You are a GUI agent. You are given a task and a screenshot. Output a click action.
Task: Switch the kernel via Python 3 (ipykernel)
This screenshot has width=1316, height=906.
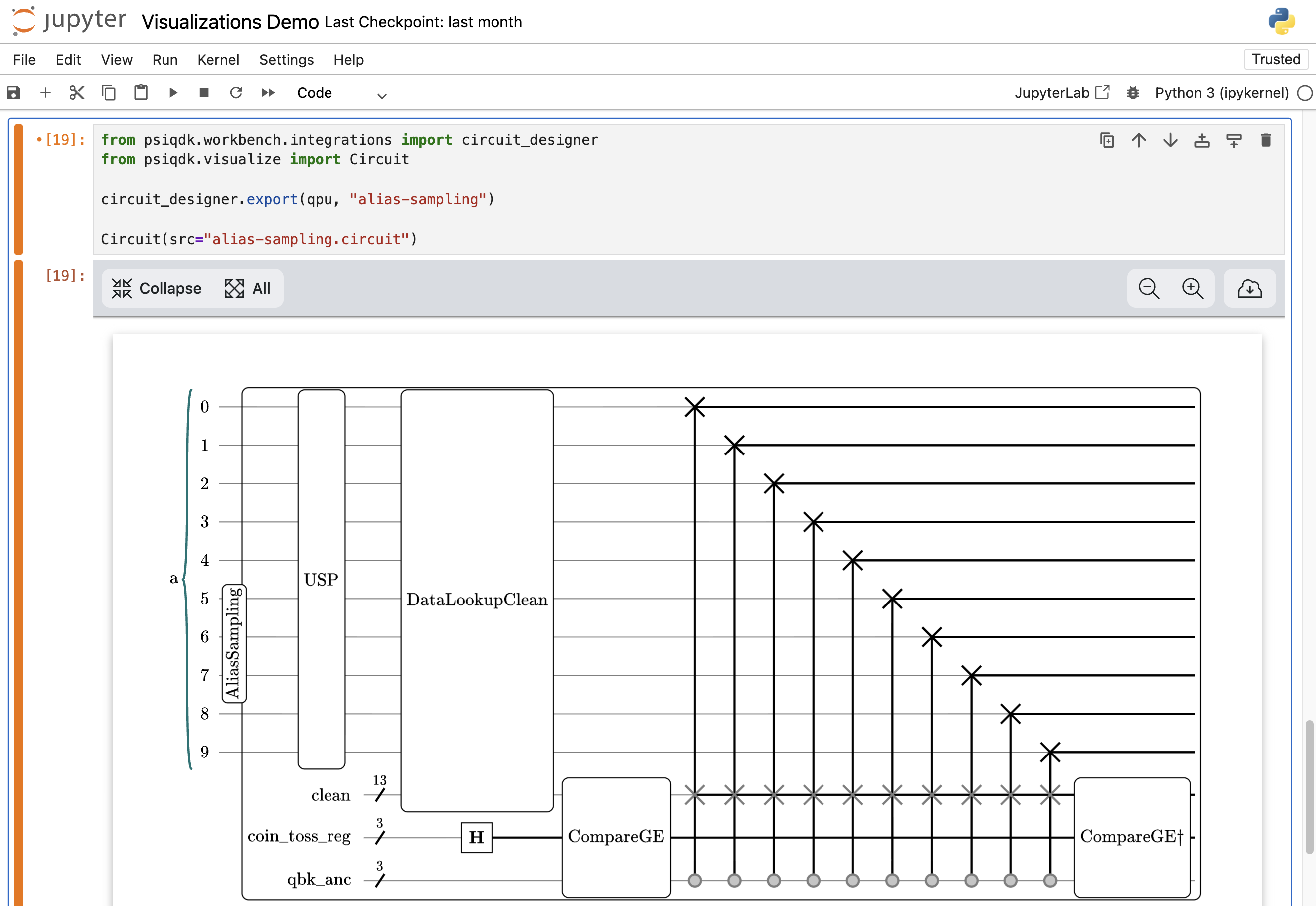coord(1222,93)
